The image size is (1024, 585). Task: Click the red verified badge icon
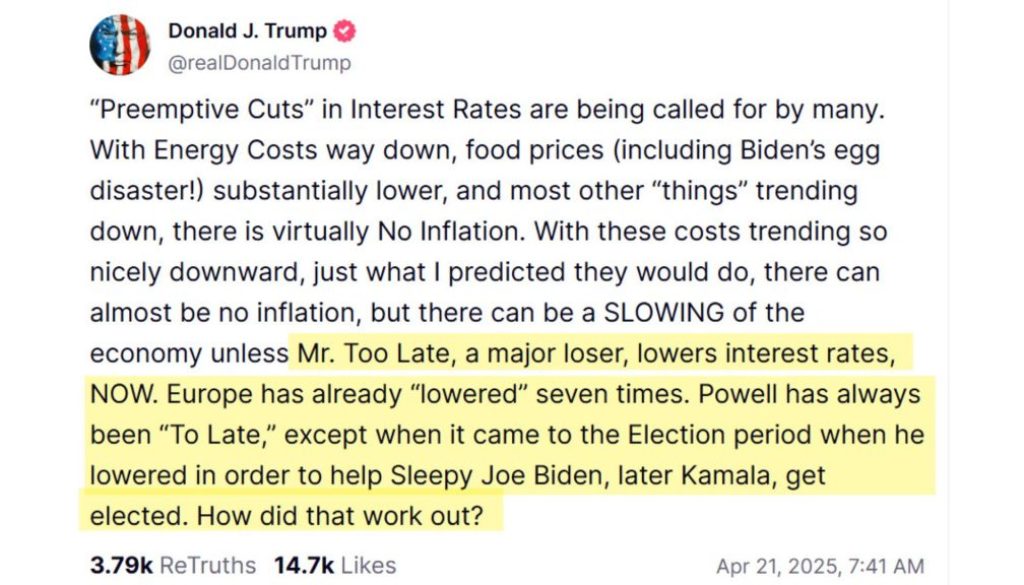(x=345, y=31)
